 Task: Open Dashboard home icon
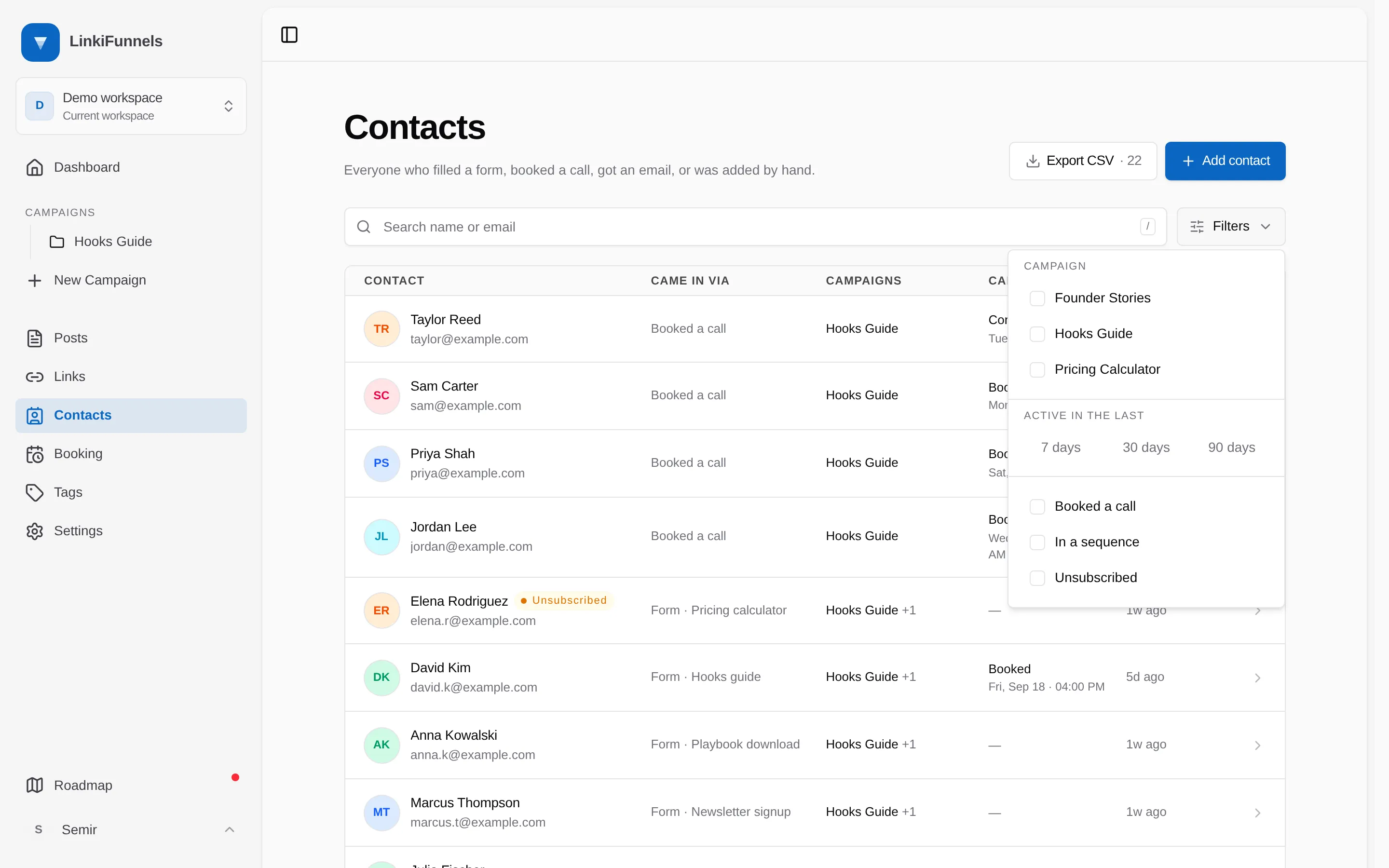click(x=34, y=167)
